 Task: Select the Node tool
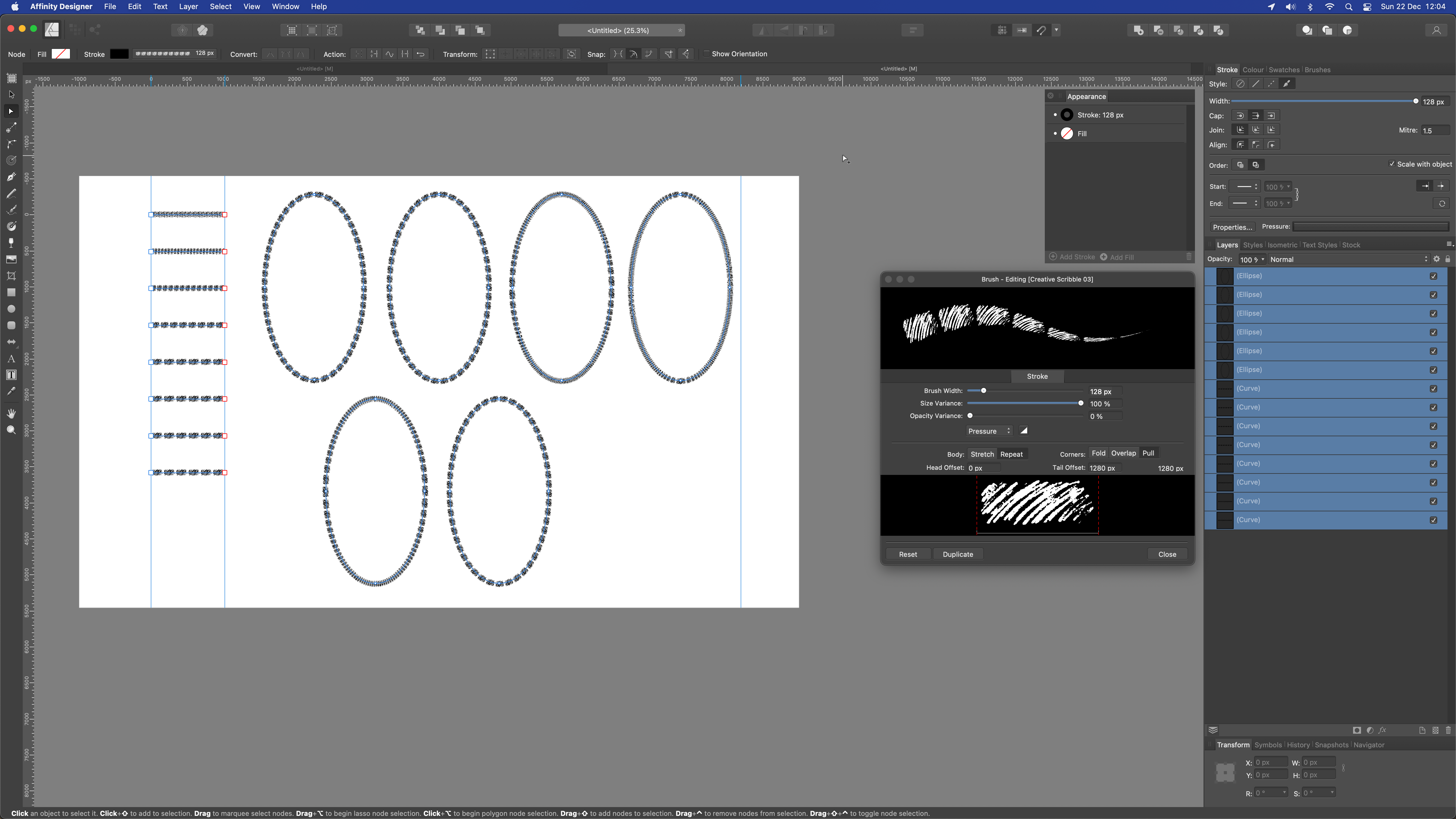pos(11,111)
